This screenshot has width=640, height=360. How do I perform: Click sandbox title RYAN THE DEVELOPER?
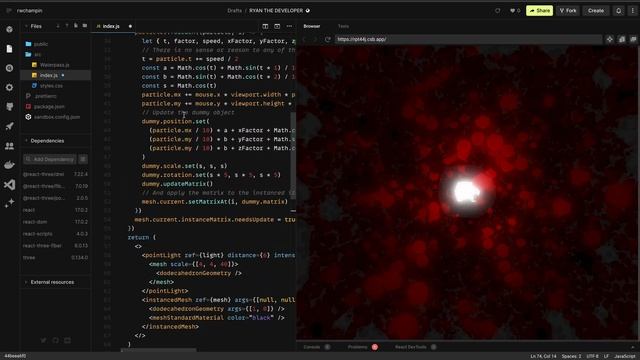coord(276,11)
